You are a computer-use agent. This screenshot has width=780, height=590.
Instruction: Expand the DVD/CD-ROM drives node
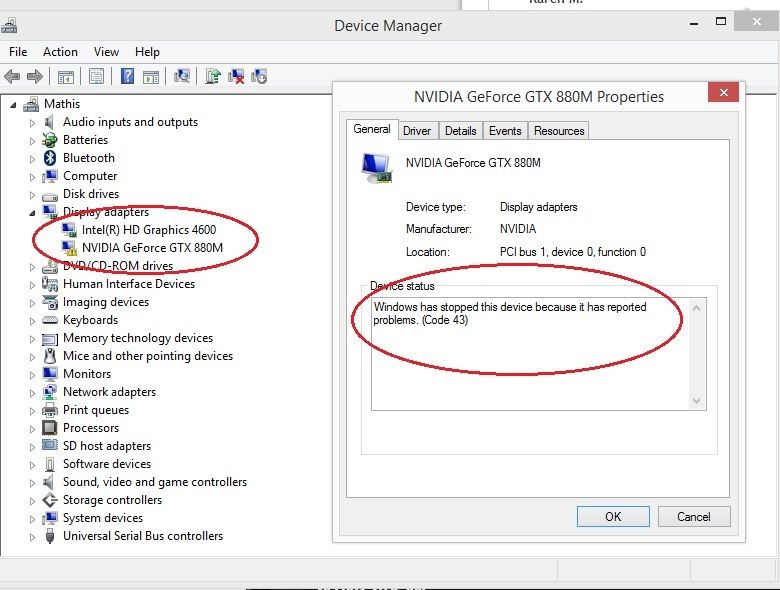(x=32, y=267)
